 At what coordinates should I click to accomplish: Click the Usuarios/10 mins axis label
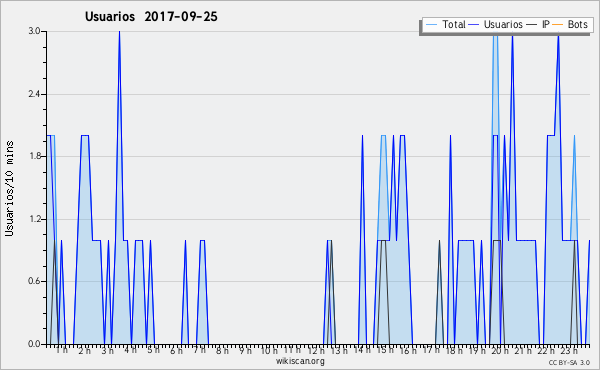click(x=9, y=188)
